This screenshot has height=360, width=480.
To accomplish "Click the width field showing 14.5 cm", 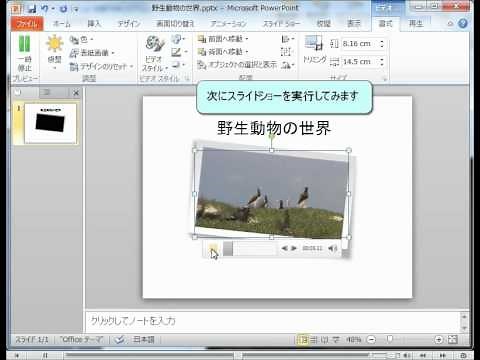I will tap(360, 62).
